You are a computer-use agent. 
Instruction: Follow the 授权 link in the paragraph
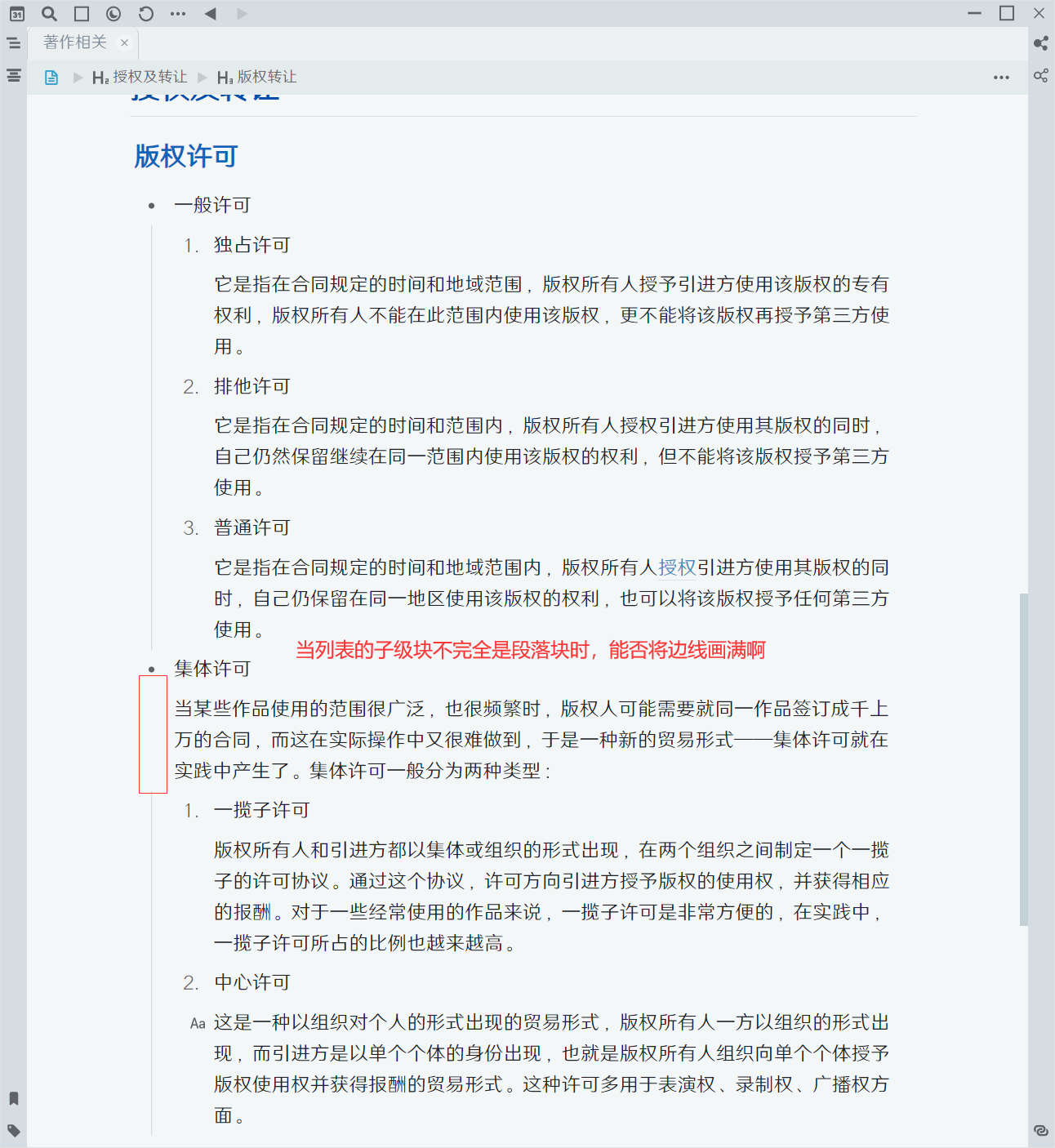coord(677,567)
